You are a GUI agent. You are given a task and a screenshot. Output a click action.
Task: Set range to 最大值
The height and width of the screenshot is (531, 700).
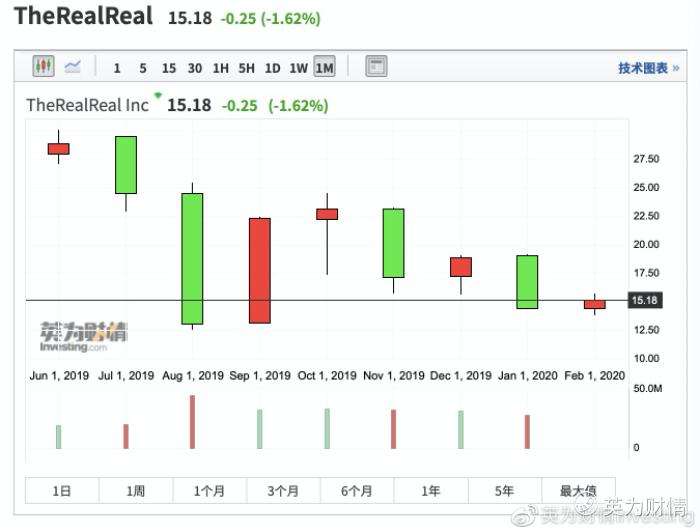(578, 491)
